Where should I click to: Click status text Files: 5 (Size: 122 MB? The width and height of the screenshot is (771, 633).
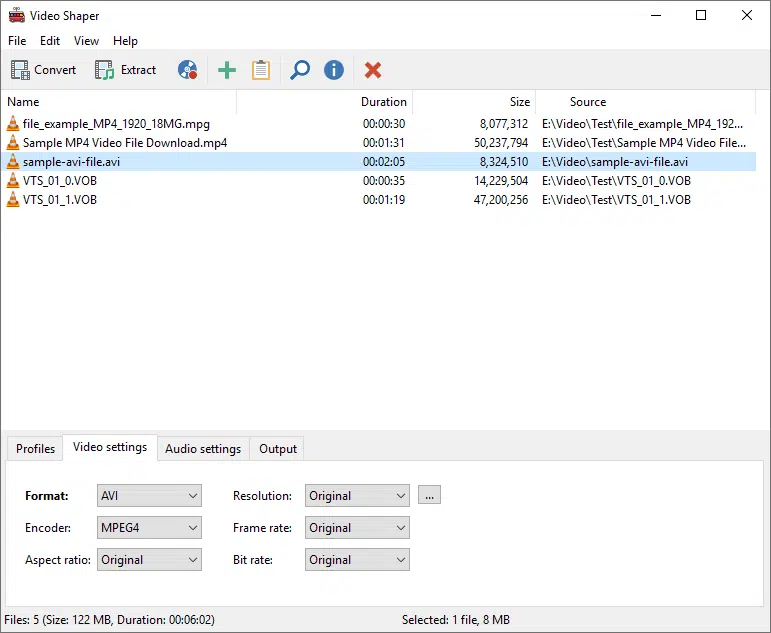point(109,620)
